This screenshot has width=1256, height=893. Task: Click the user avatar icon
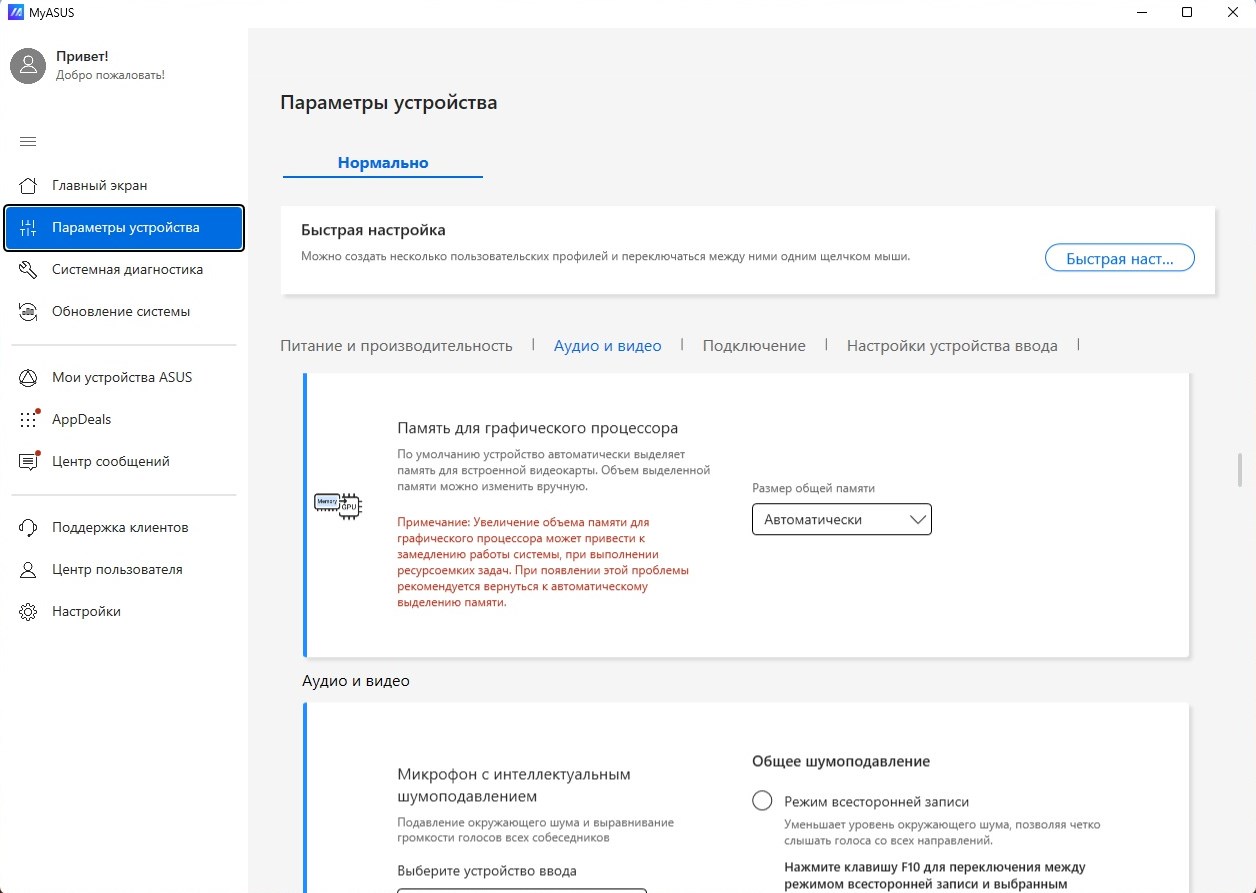[28, 65]
